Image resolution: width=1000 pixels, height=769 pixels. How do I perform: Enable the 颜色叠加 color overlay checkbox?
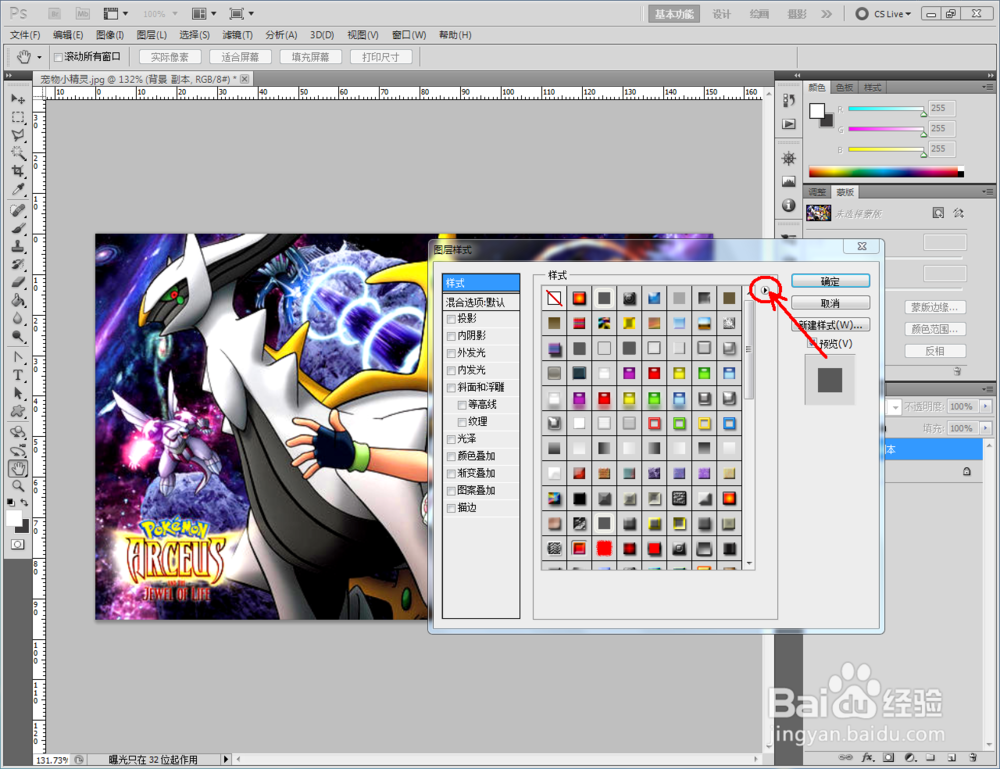451,457
